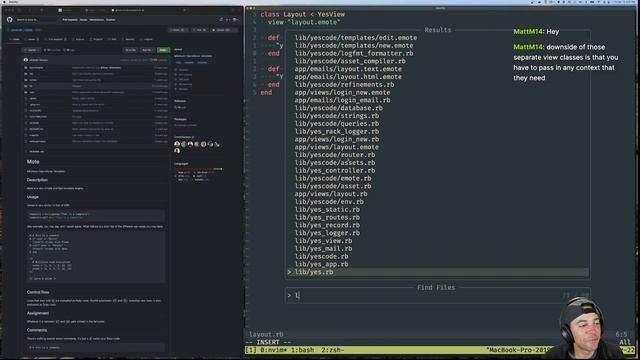Select lib/yes_record.rb in results
This screenshot has width=640, height=360.
pos(327,225)
